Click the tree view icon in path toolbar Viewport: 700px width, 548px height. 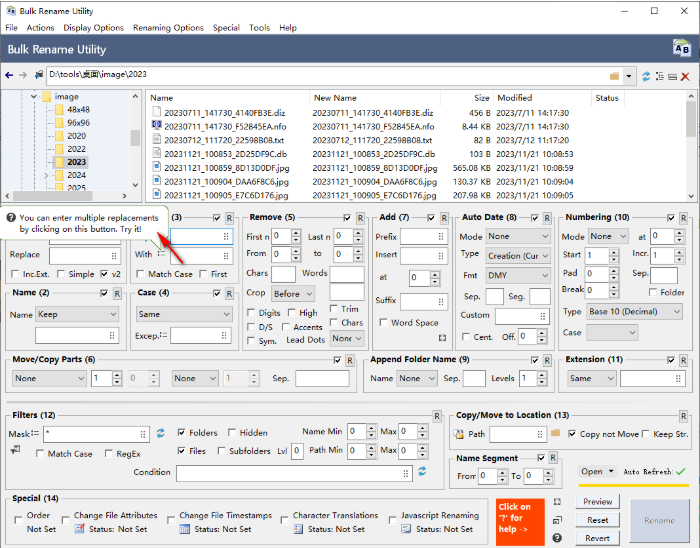(x=660, y=76)
